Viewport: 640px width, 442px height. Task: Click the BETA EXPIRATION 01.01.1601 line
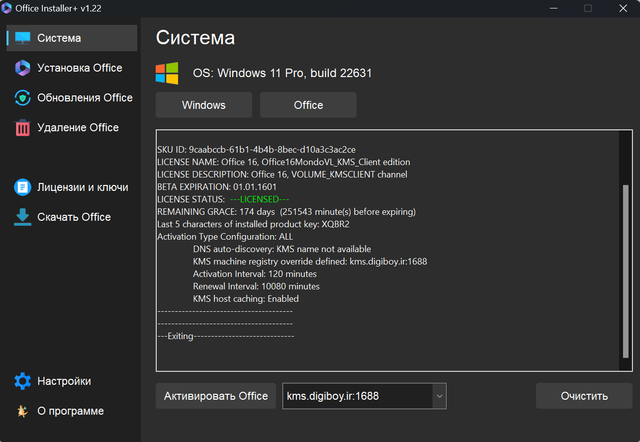(217, 187)
